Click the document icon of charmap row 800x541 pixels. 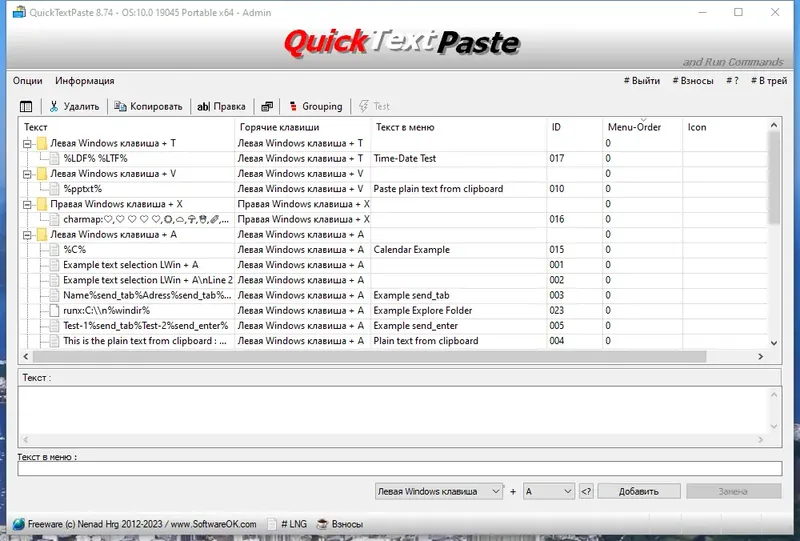(x=54, y=219)
